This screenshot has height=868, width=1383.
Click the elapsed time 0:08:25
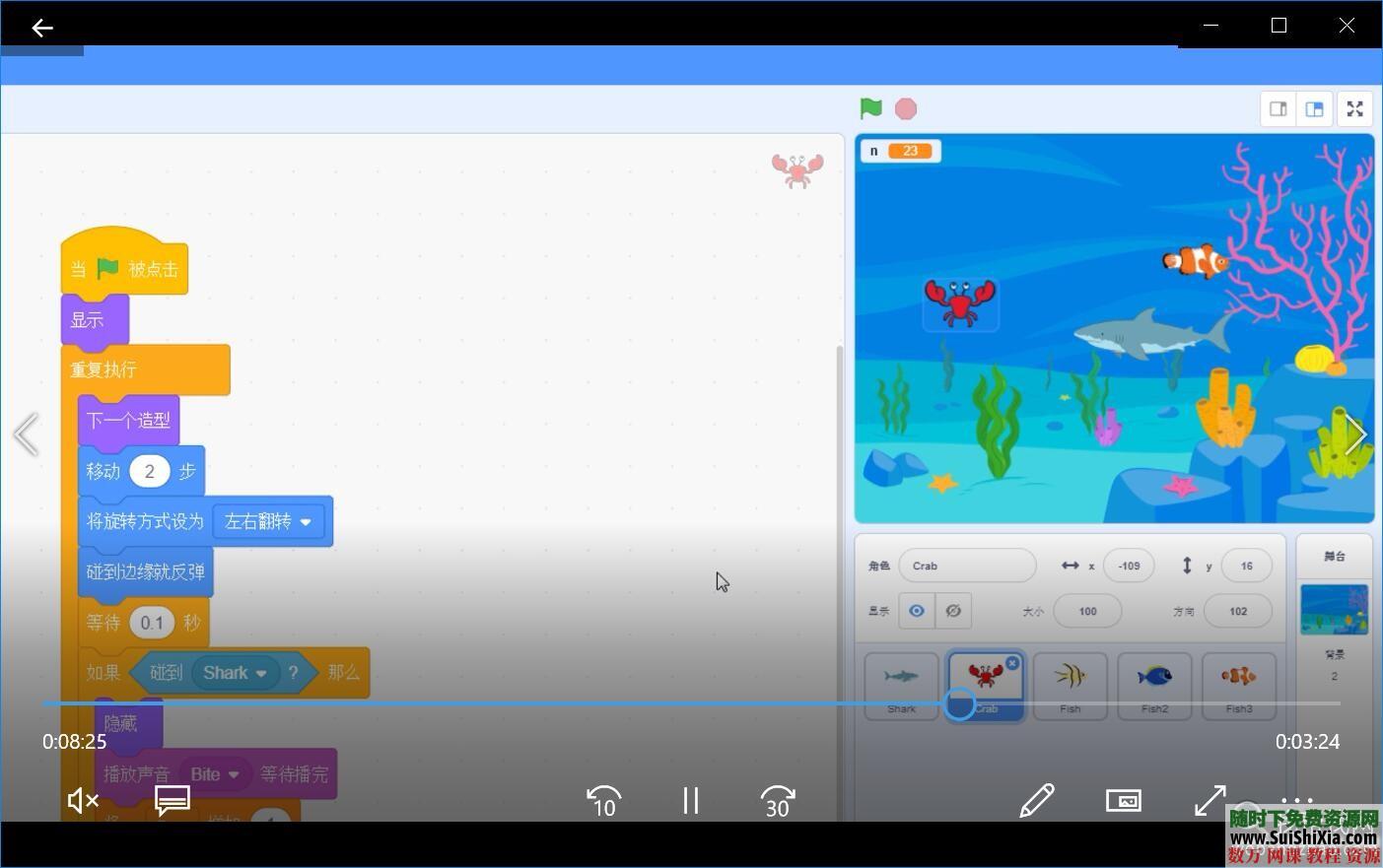pyautogui.click(x=74, y=742)
